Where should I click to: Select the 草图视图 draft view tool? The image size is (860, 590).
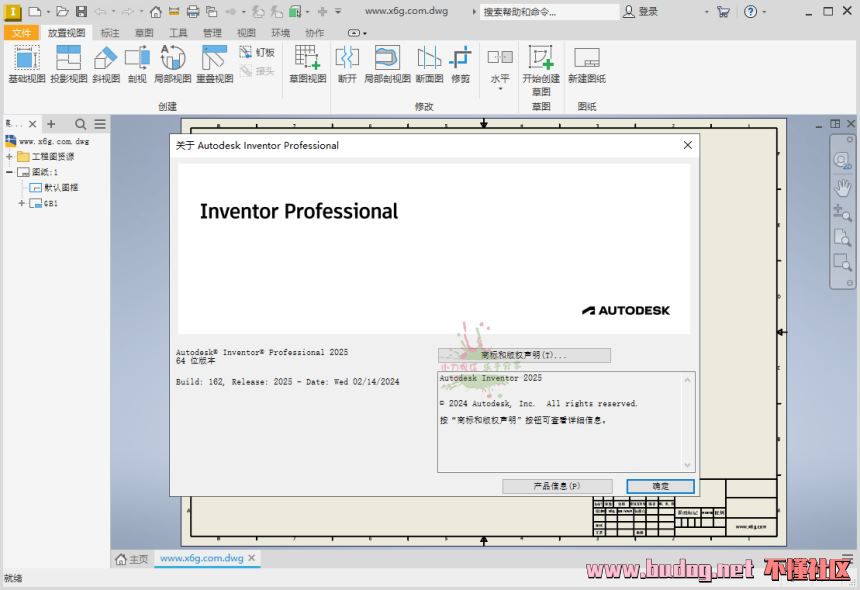coord(308,64)
